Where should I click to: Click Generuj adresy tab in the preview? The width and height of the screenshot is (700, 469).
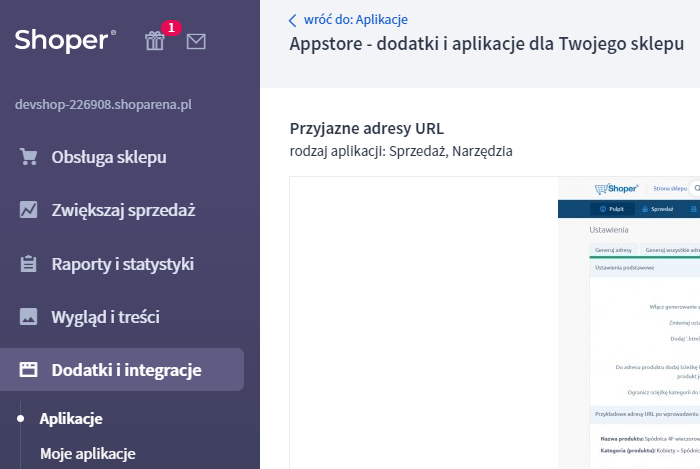coord(613,250)
